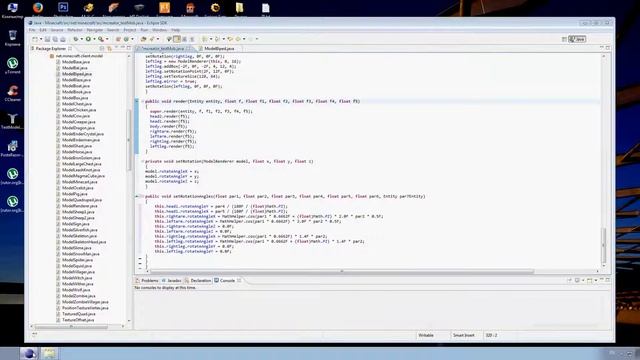Click Collapse All in Package Explorer
This screenshot has width=640, height=360.
[102, 48]
